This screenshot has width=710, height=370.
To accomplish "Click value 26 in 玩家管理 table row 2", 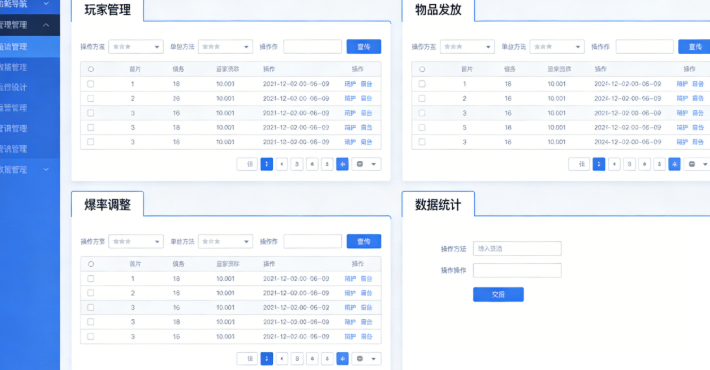I will 176,98.
